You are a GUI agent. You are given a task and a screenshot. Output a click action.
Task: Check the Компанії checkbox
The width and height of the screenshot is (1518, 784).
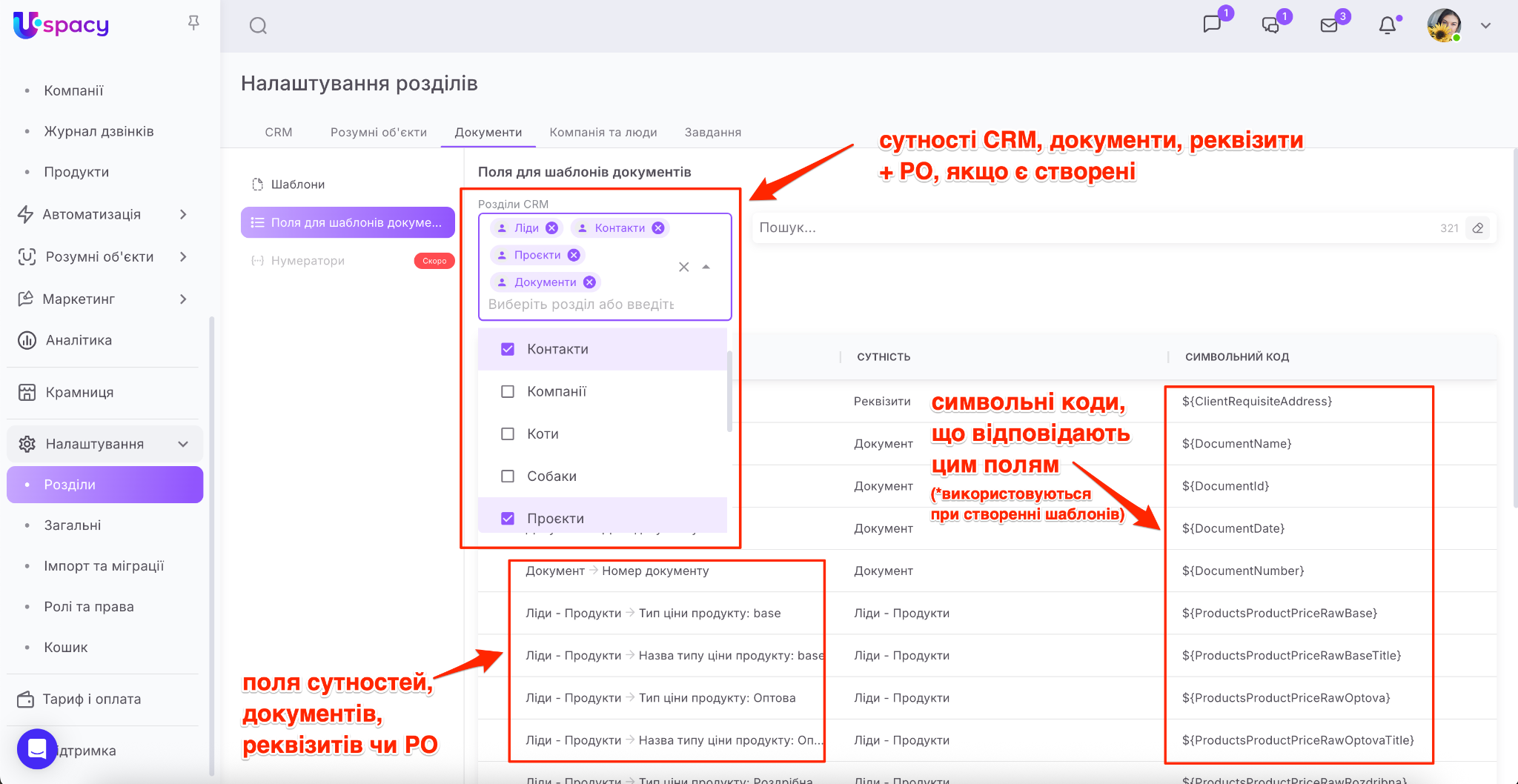[x=508, y=391]
